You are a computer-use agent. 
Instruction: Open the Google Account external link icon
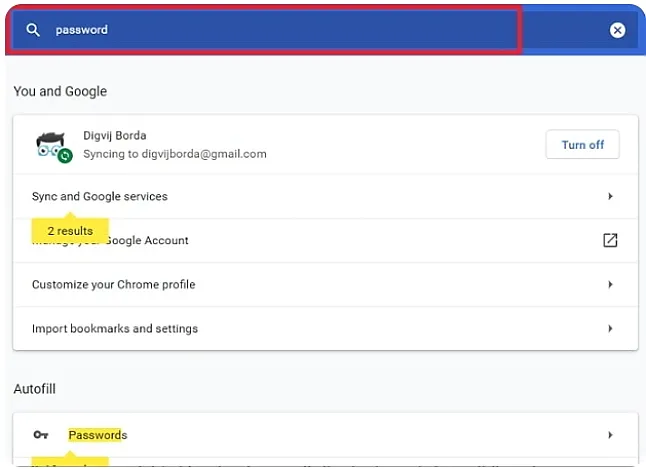[x=610, y=240]
